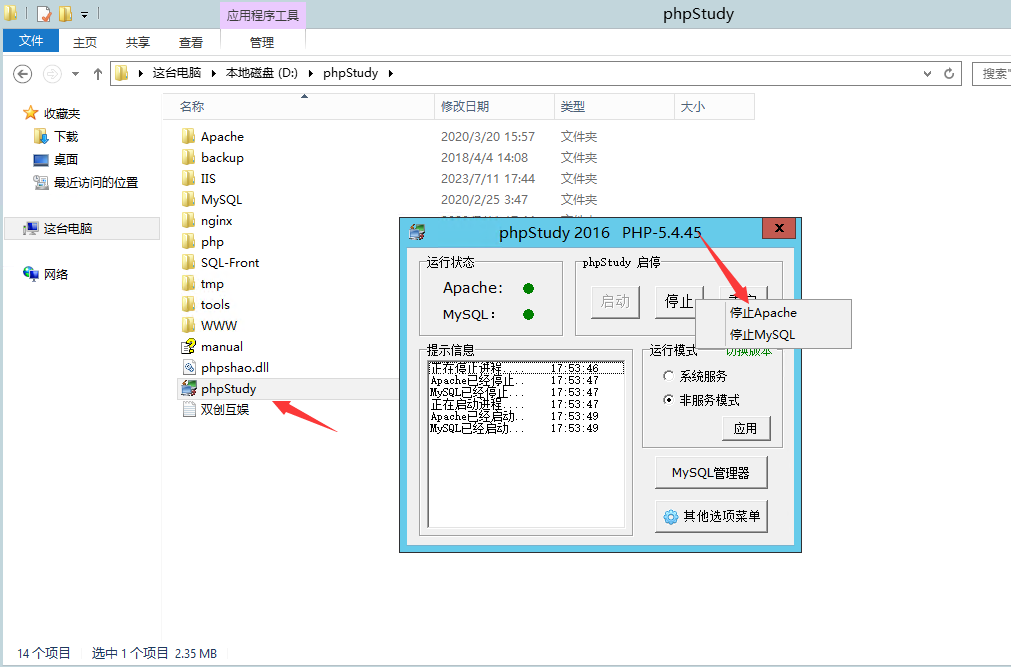The width and height of the screenshot is (1011, 667).
Task: Click the phpStudy title bar program icon
Action: click(415, 232)
